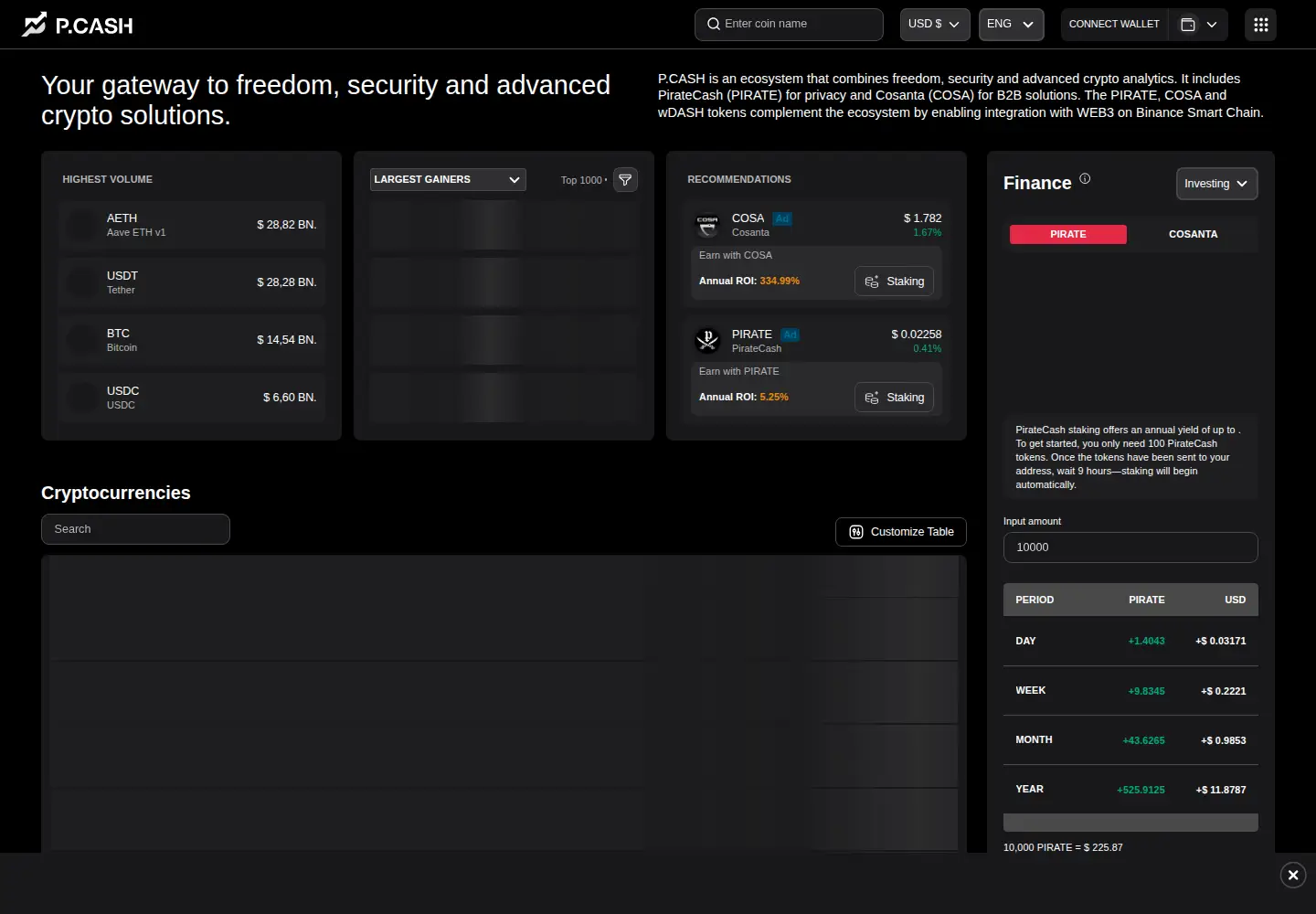This screenshot has height=914, width=1316.
Task: Click the info icon next to Finance
Action: coord(1085,178)
